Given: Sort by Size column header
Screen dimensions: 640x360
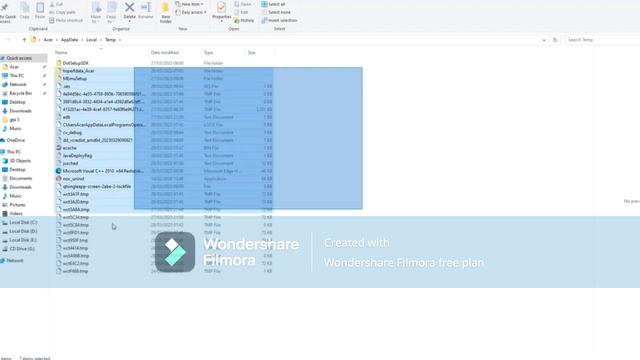Looking at the screenshot, I should coord(251,53).
